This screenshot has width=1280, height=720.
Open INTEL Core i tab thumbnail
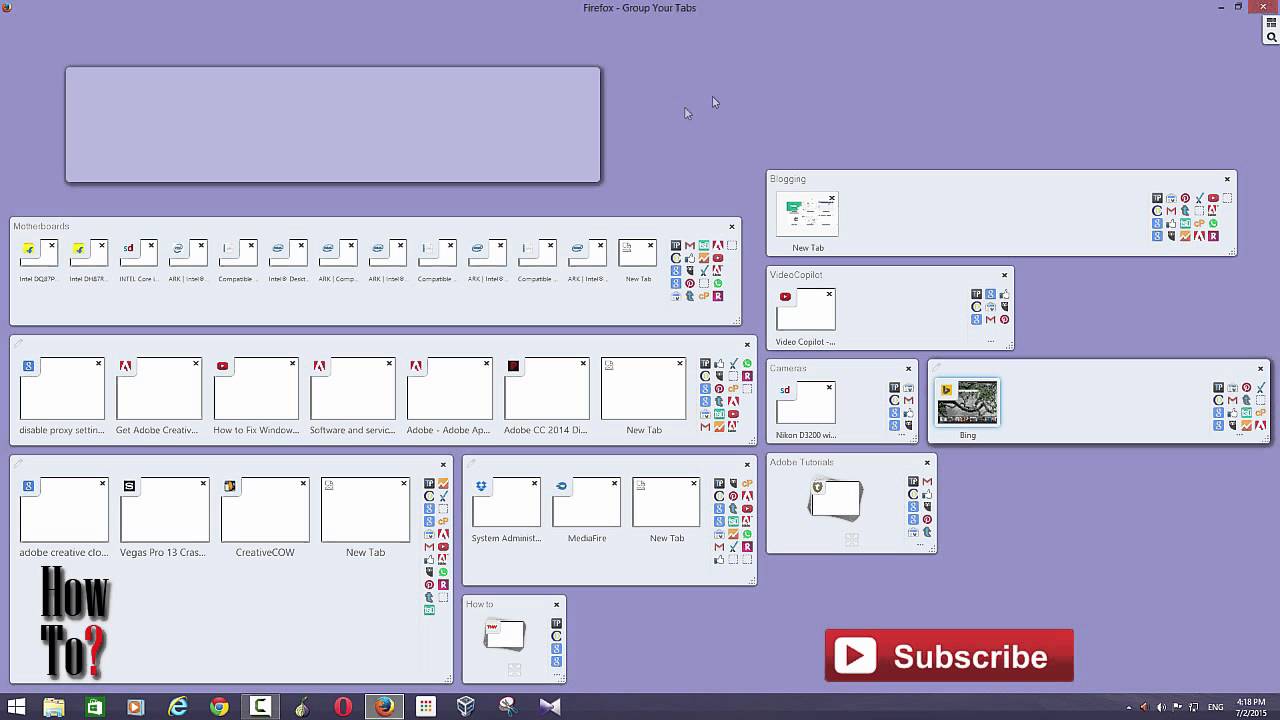point(138,254)
